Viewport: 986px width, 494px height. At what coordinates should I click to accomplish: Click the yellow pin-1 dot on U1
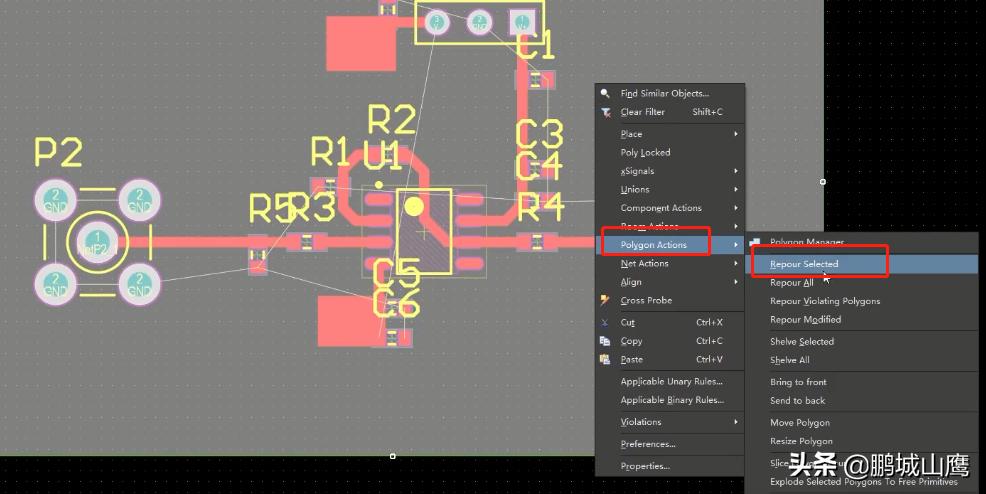pyautogui.click(x=413, y=206)
